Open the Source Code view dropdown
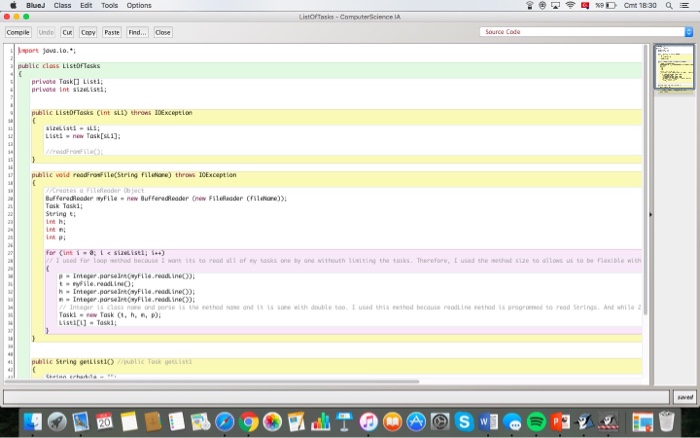Image resolution: width=700 pixels, height=438 pixels. click(x=586, y=32)
